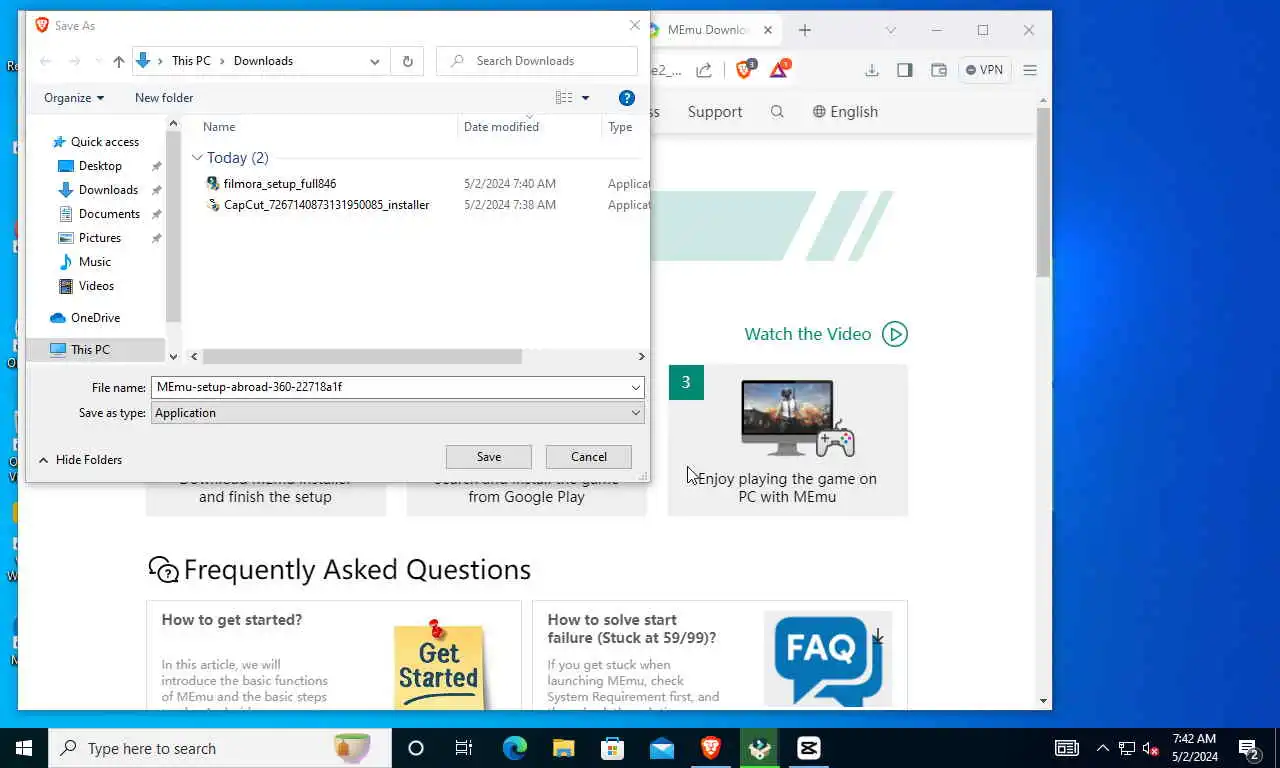Open Support link on MEmu page
The image size is (1280, 768).
point(715,112)
